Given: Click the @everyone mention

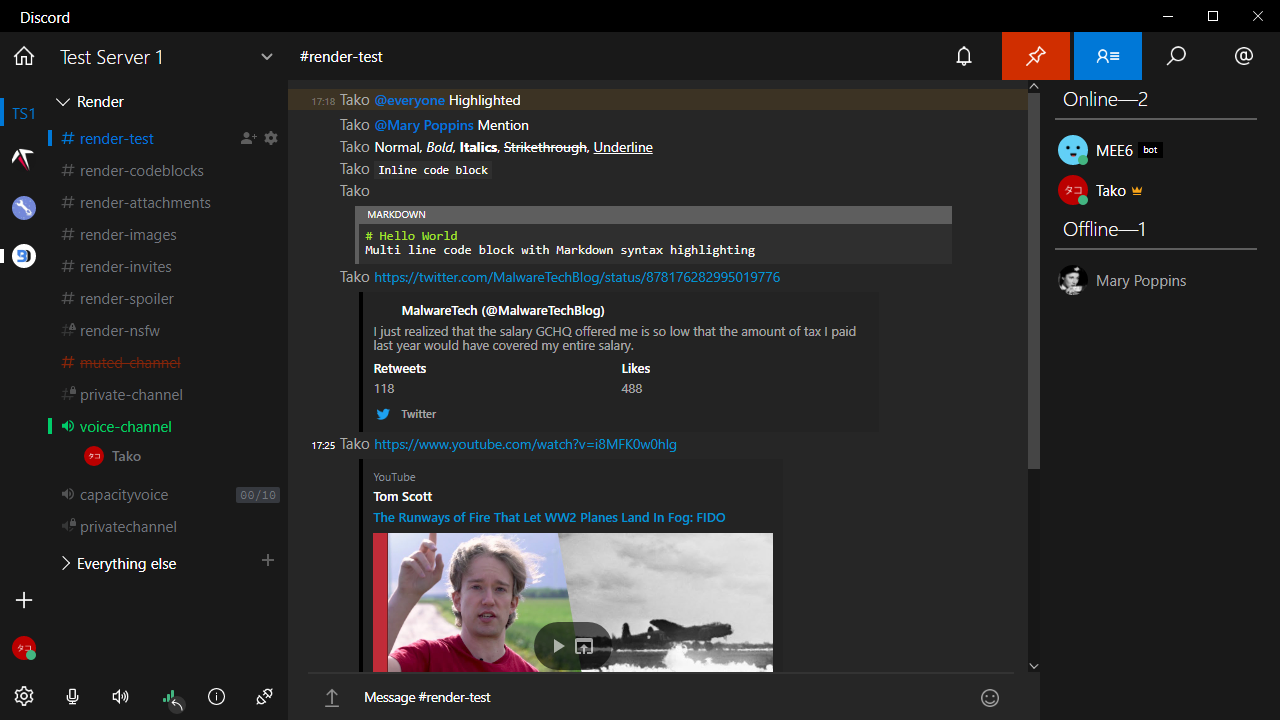Looking at the screenshot, I should [409, 100].
